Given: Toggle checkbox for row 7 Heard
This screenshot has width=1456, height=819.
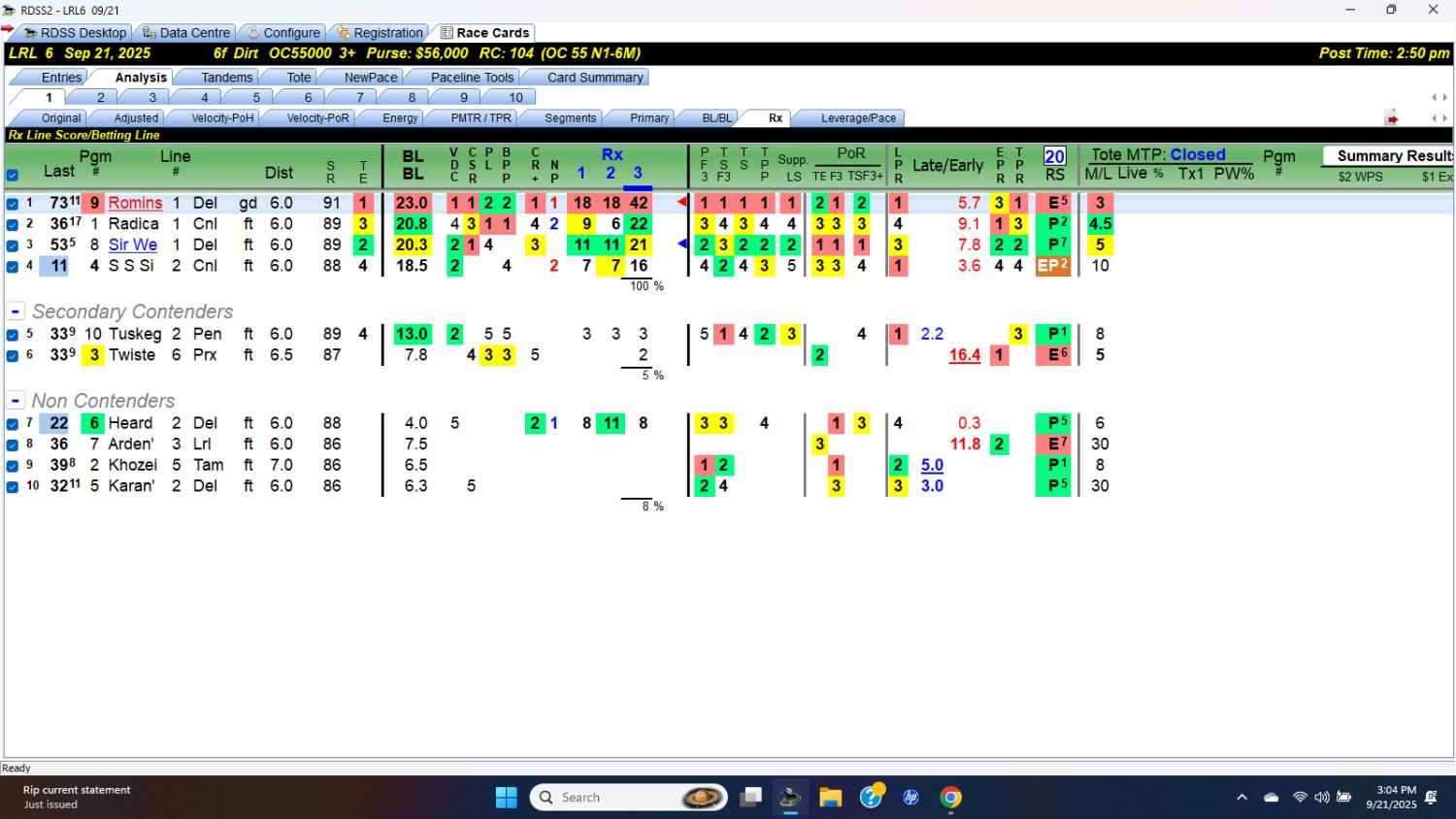Looking at the screenshot, I should click(x=12, y=424).
